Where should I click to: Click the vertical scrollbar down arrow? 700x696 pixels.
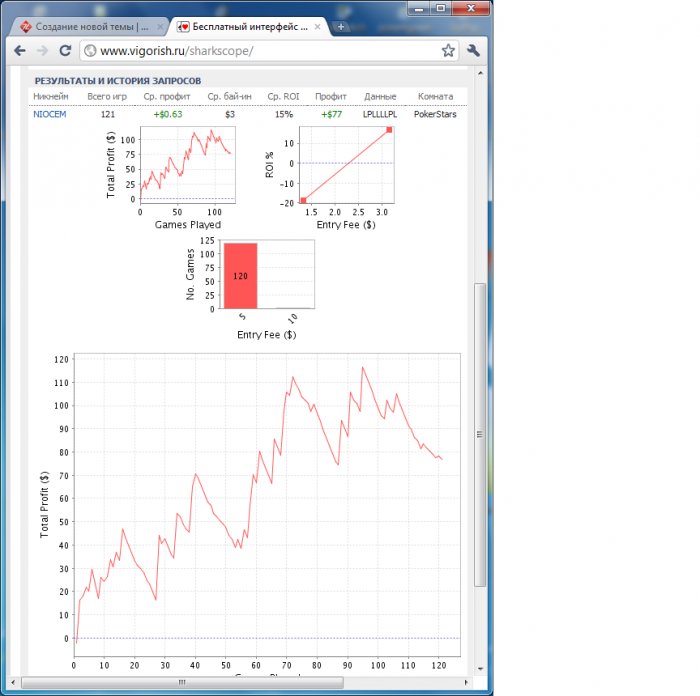480,669
